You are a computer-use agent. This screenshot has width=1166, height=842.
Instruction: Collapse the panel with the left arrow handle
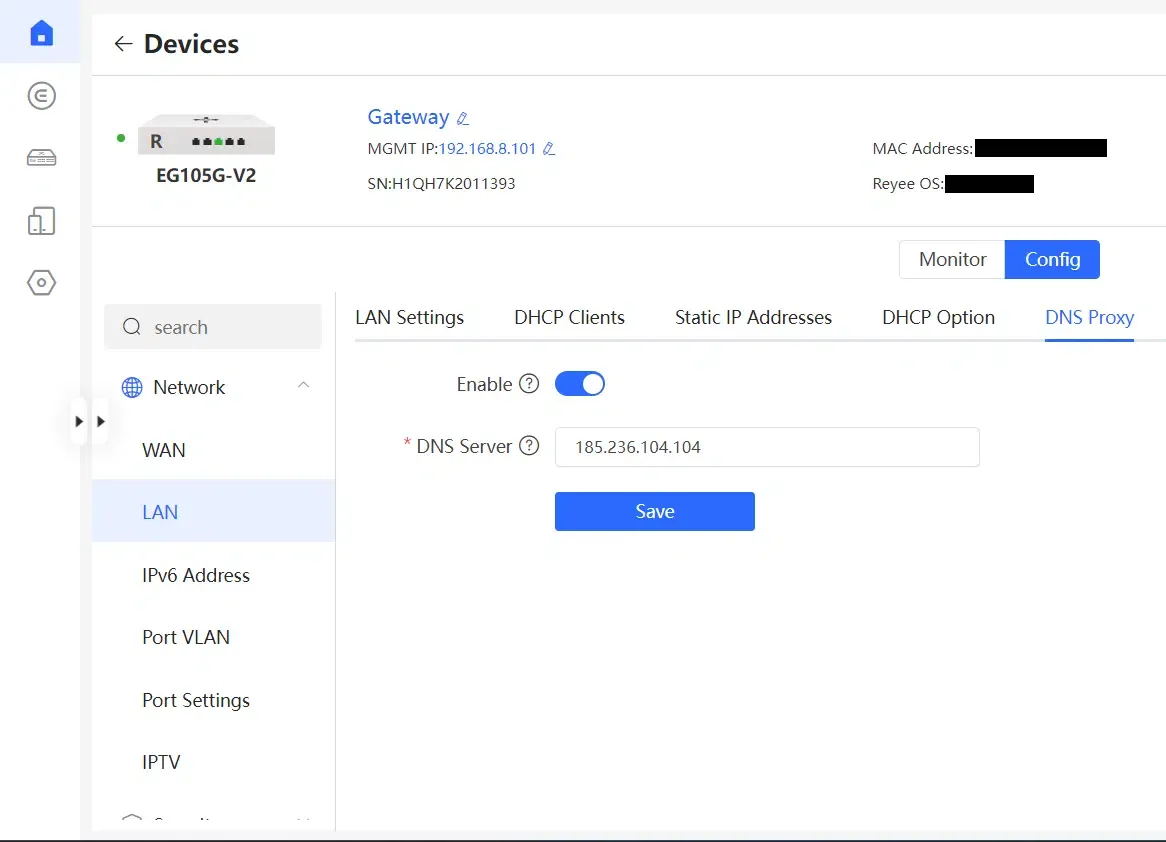click(x=79, y=421)
